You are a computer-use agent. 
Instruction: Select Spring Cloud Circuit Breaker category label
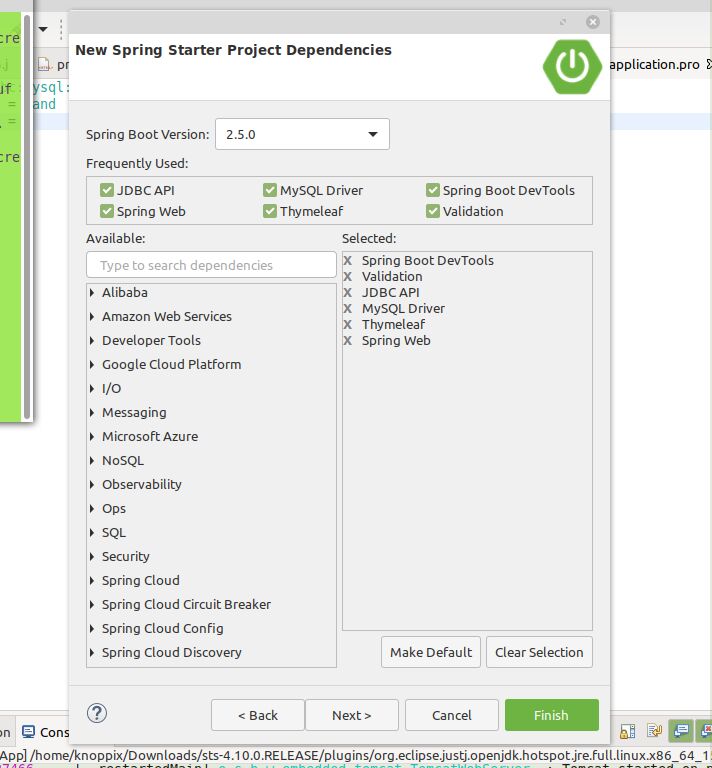(x=186, y=604)
